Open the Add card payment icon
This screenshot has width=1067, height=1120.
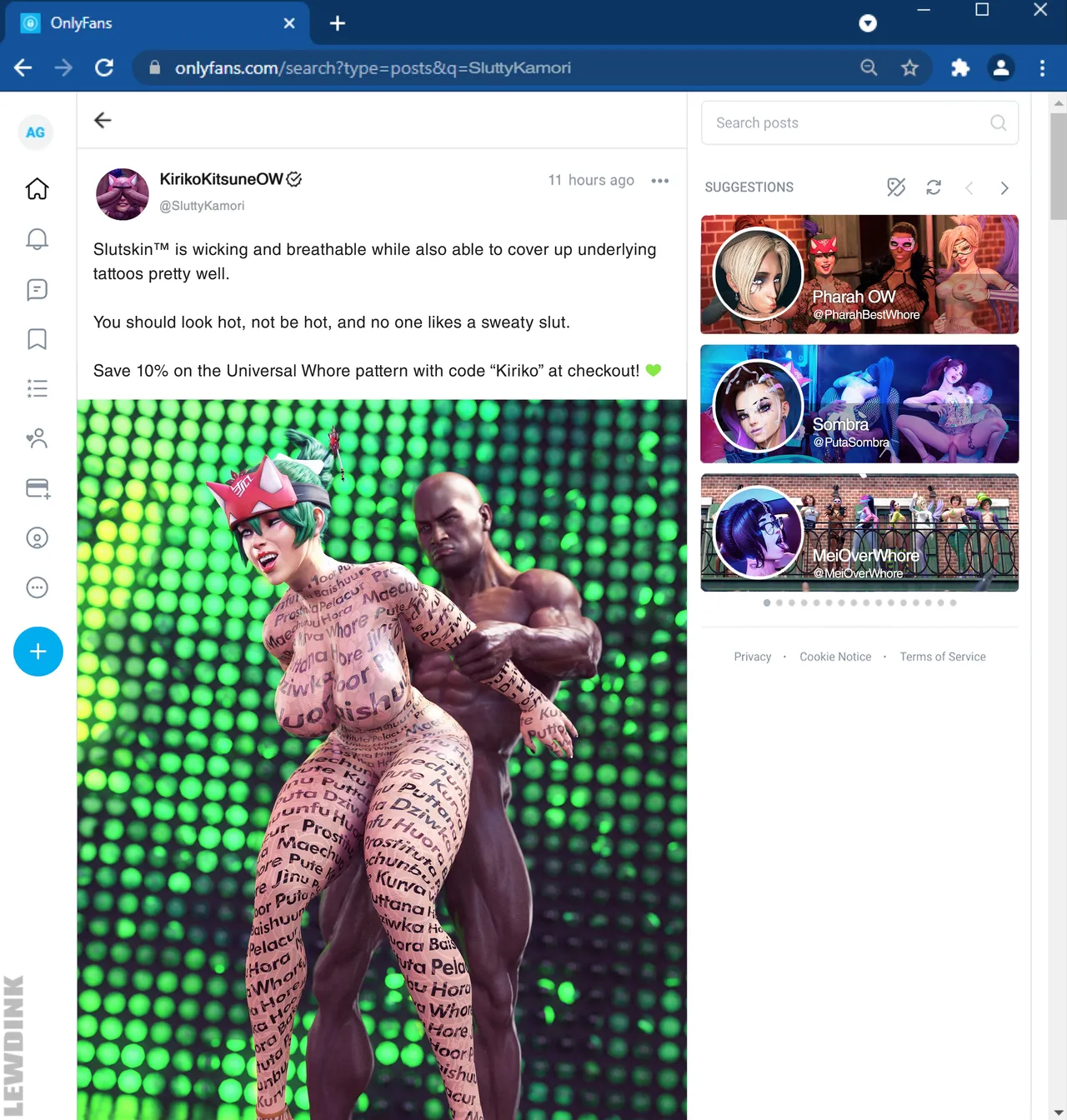pyautogui.click(x=38, y=488)
